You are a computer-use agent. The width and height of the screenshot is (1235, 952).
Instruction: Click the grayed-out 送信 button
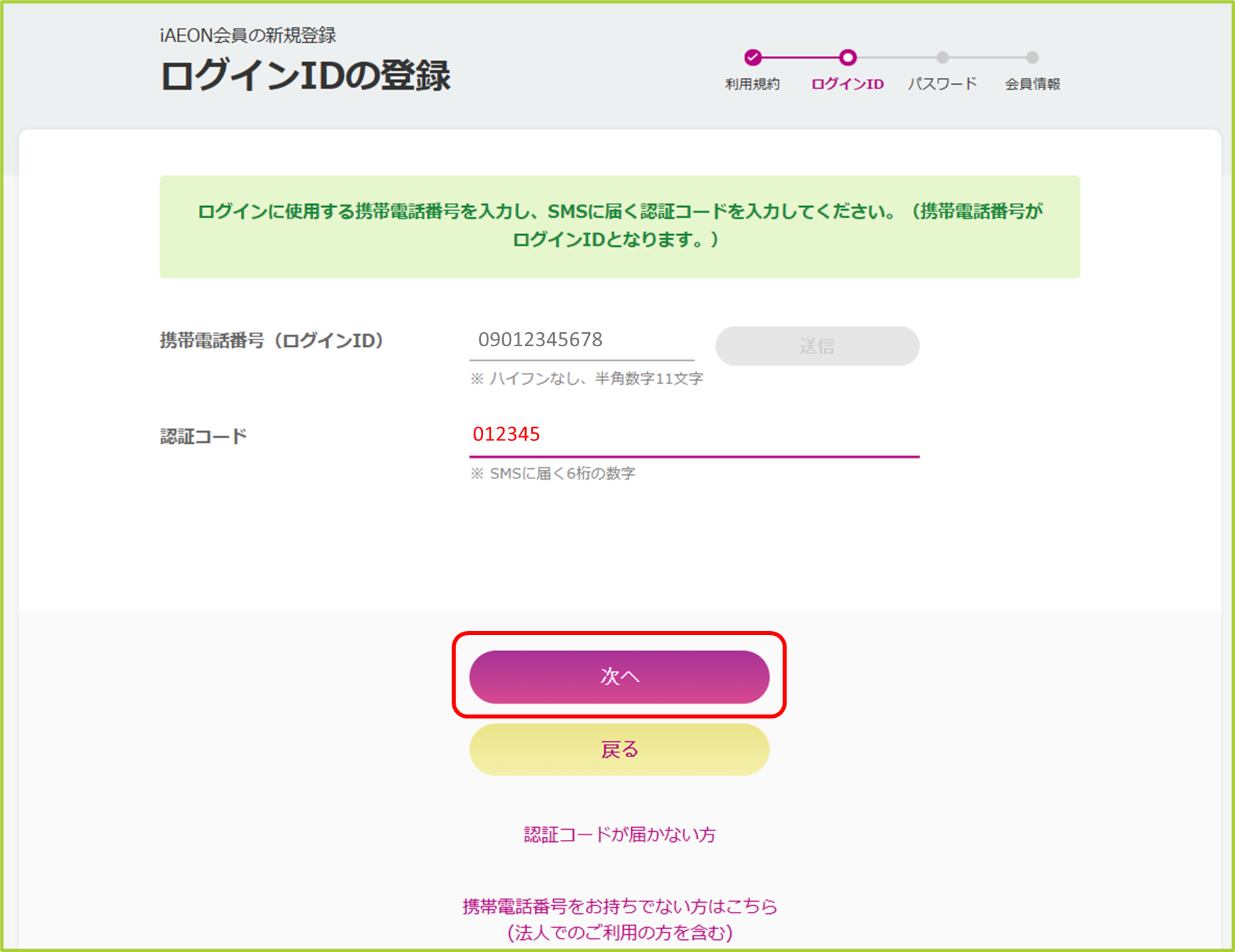click(817, 346)
